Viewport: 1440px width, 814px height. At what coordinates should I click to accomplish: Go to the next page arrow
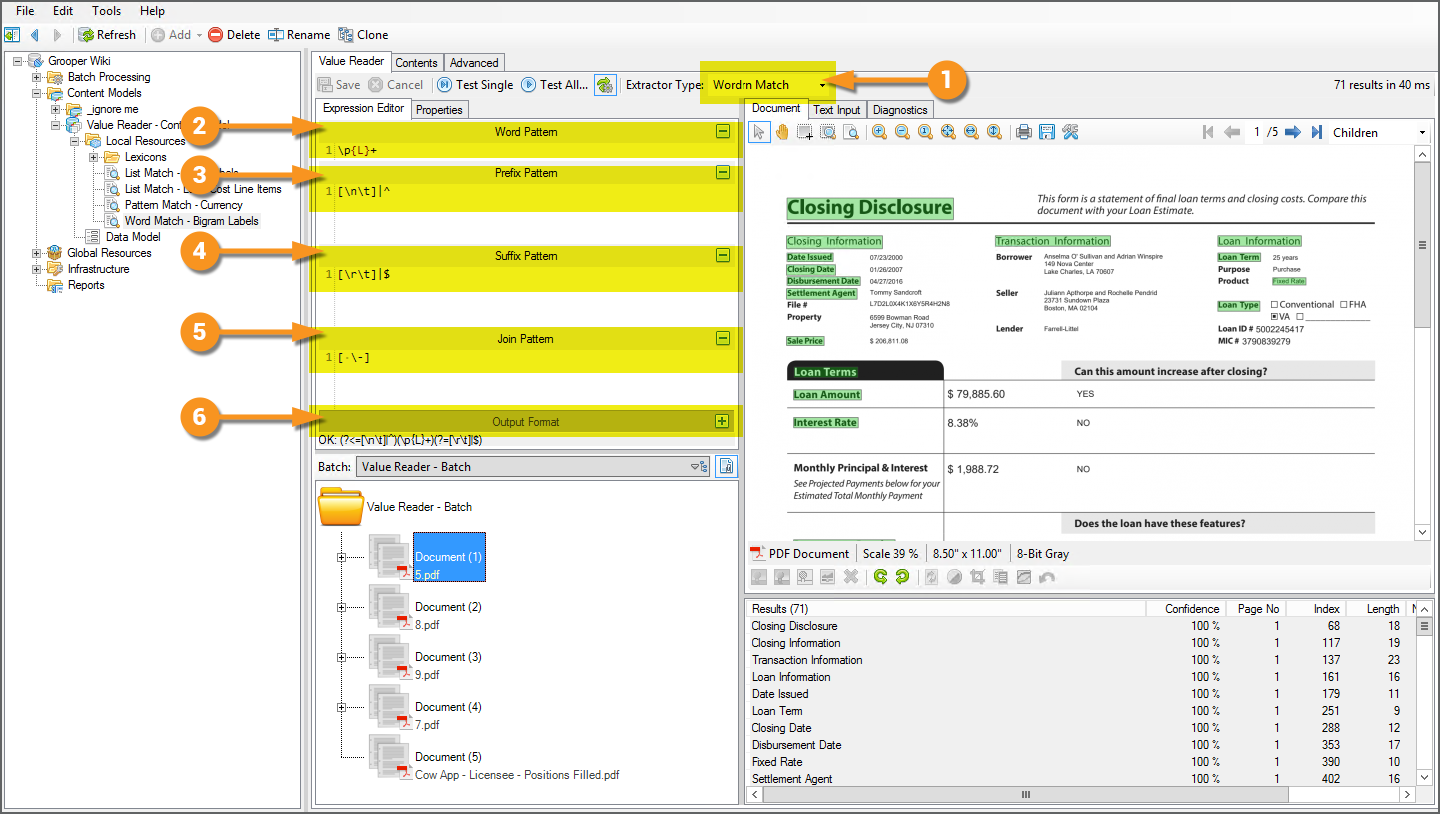point(1293,132)
